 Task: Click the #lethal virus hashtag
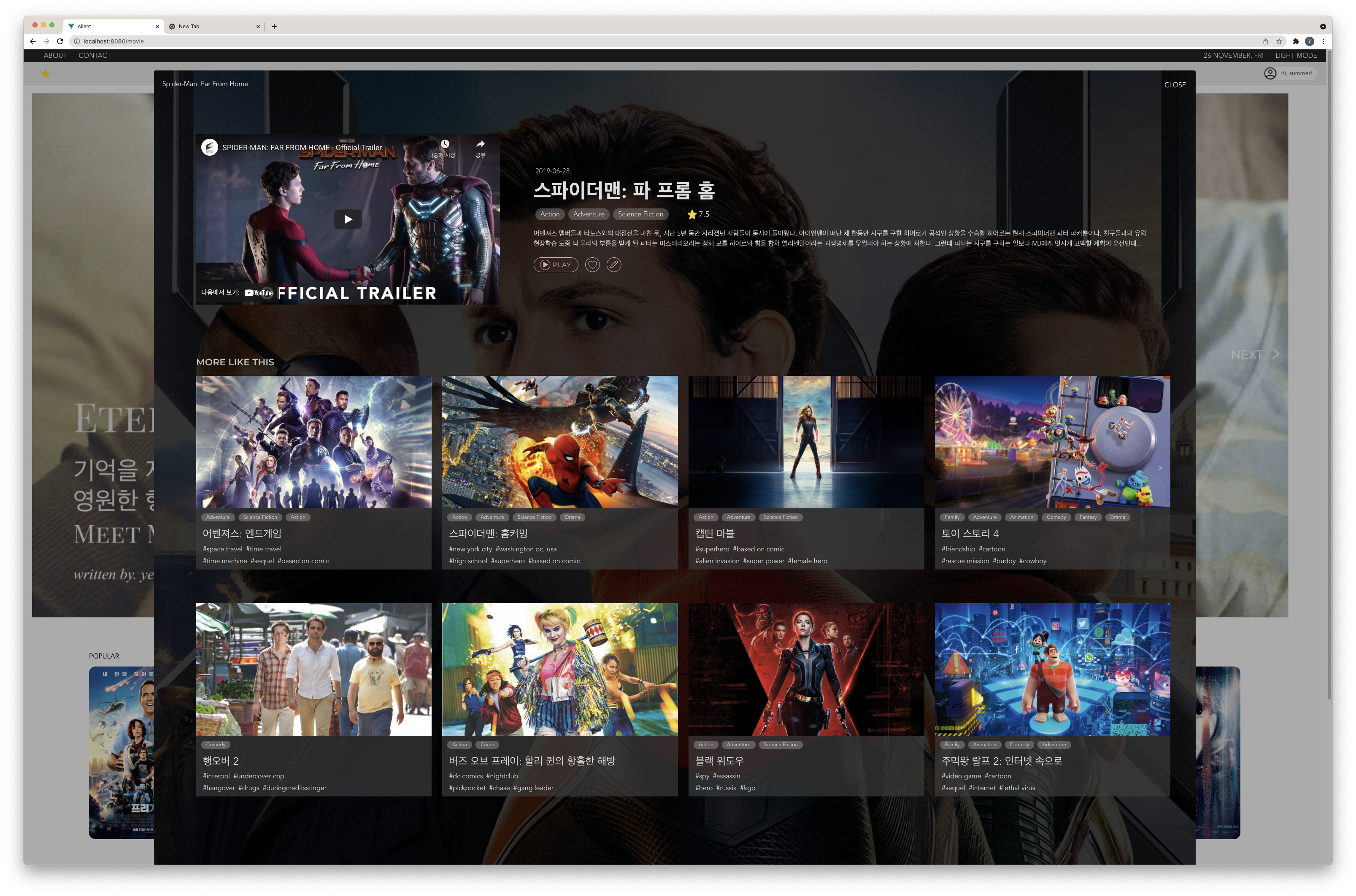tap(1016, 788)
